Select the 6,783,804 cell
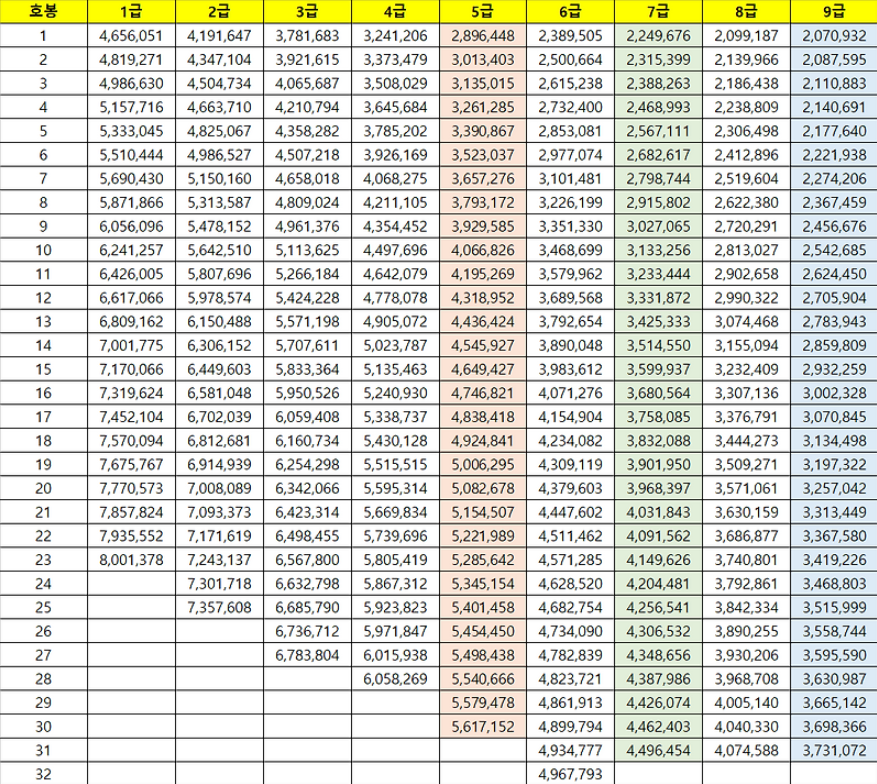Image resolution: width=877 pixels, height=784 pixels. pyautogui.click(x=307, y=654)
